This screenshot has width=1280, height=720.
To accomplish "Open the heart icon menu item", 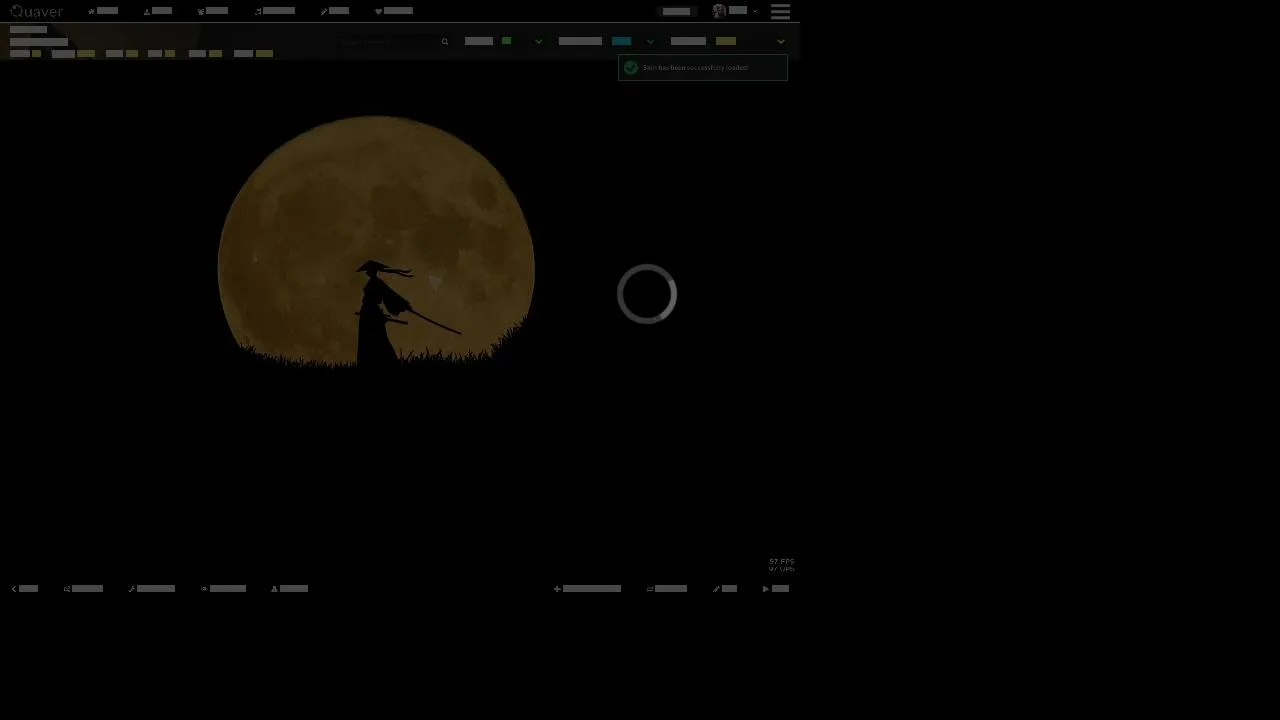I will (394, 11).
